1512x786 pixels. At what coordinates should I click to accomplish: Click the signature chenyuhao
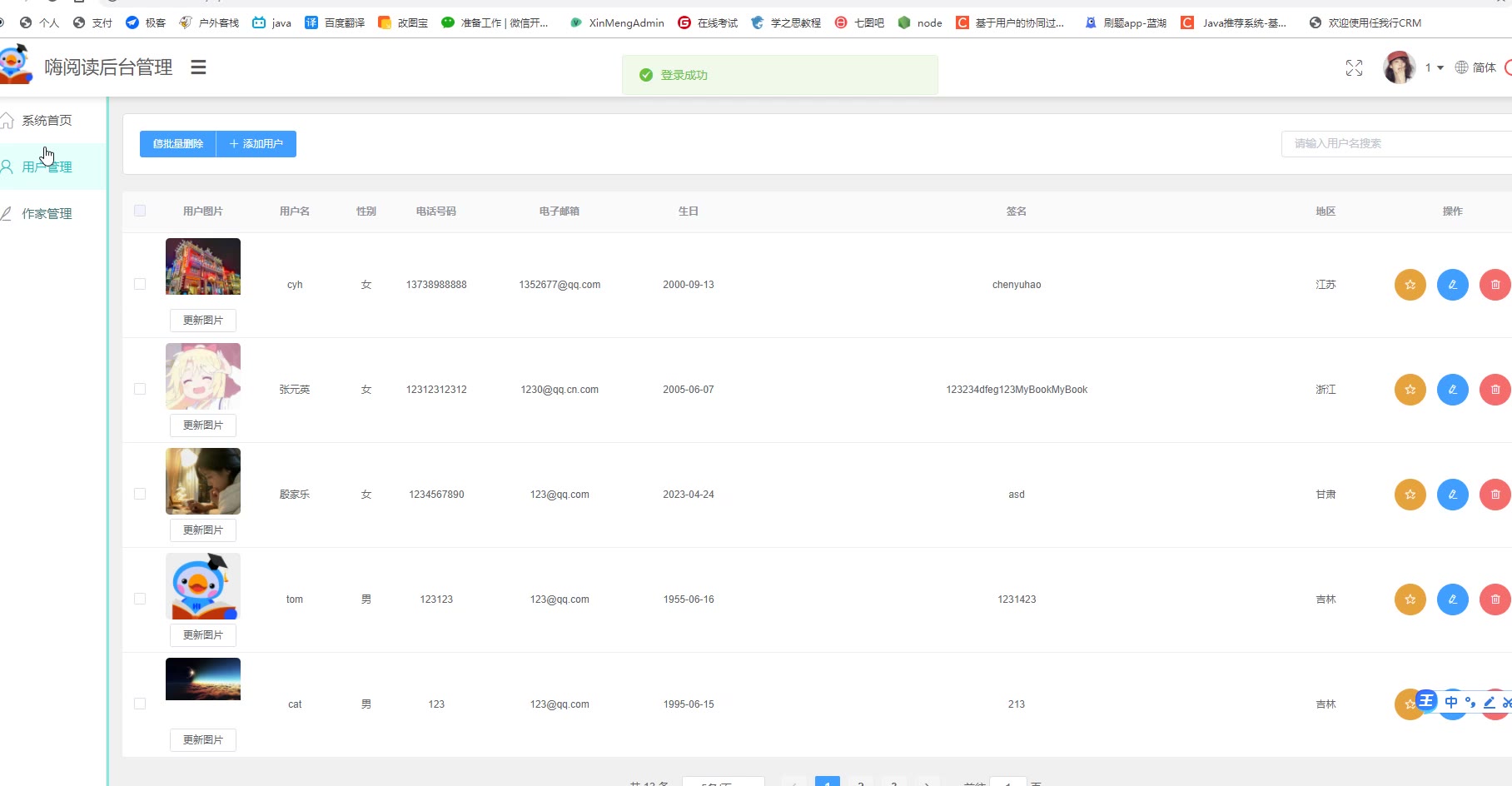(x=1017, y=285)
